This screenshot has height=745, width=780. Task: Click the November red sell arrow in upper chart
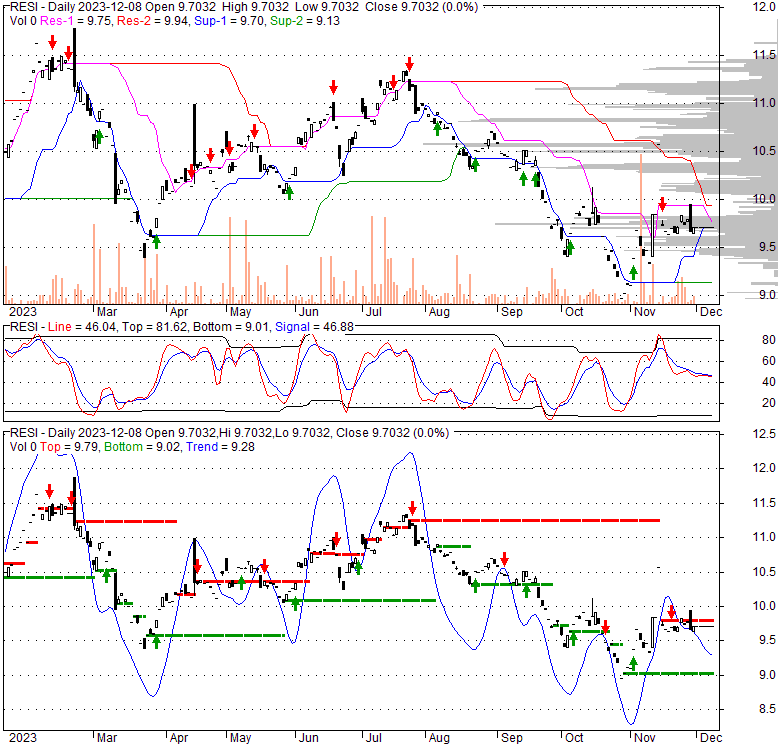click(662, 204)
